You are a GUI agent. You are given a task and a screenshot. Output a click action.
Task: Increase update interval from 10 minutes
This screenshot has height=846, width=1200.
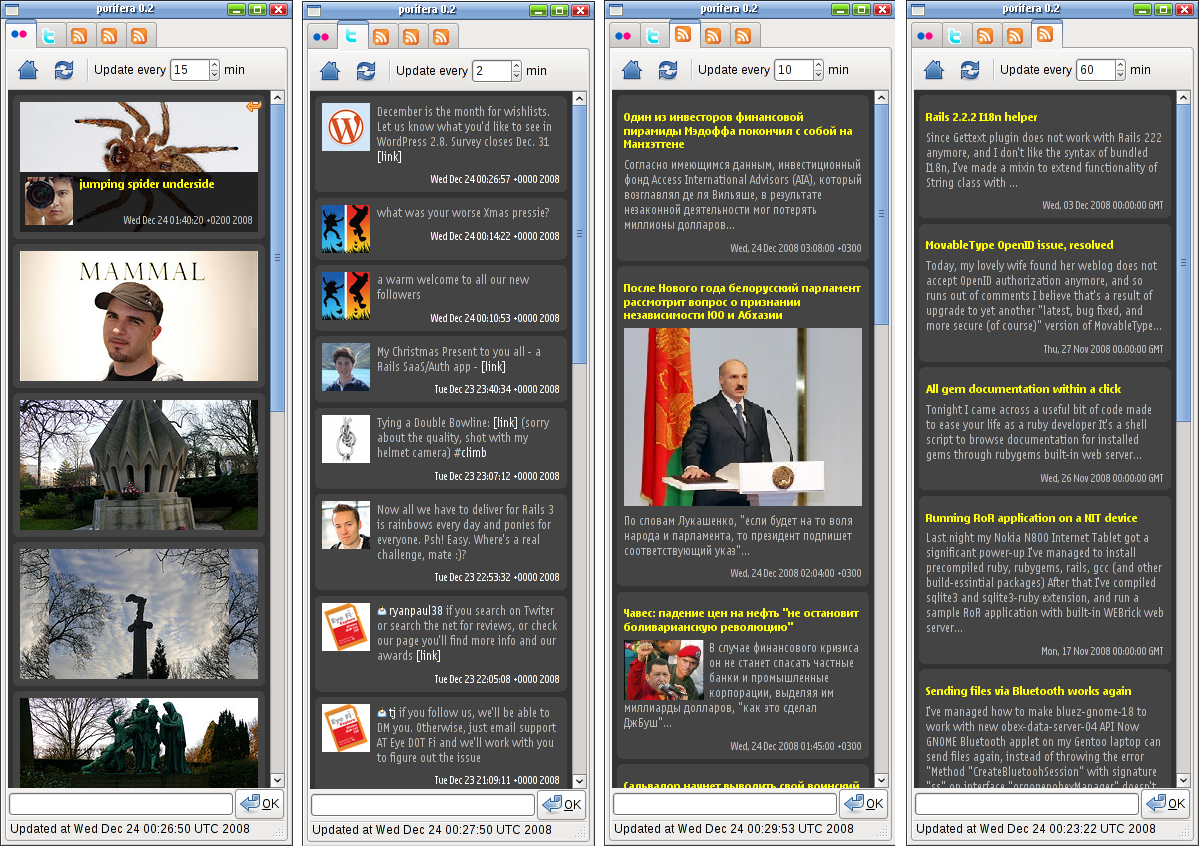[818, 65]
